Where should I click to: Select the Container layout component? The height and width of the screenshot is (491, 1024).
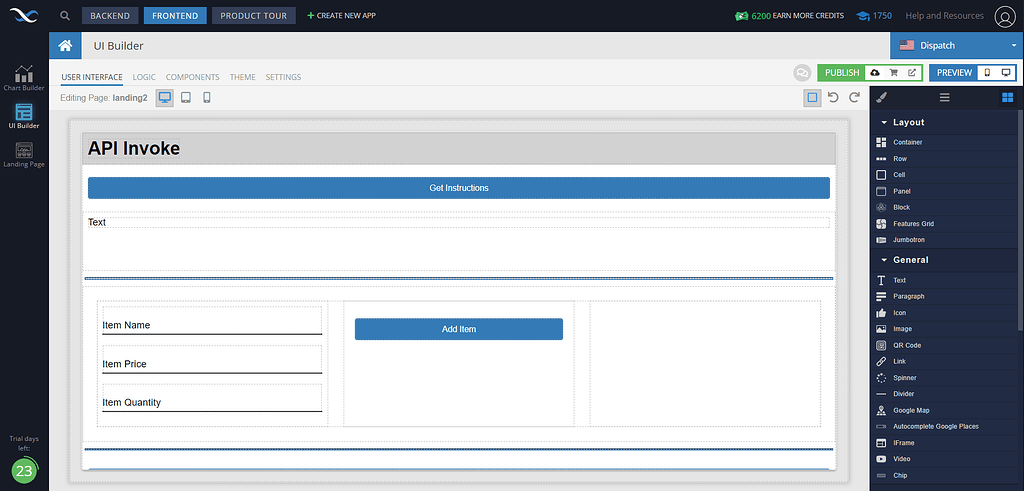(944, 142)
